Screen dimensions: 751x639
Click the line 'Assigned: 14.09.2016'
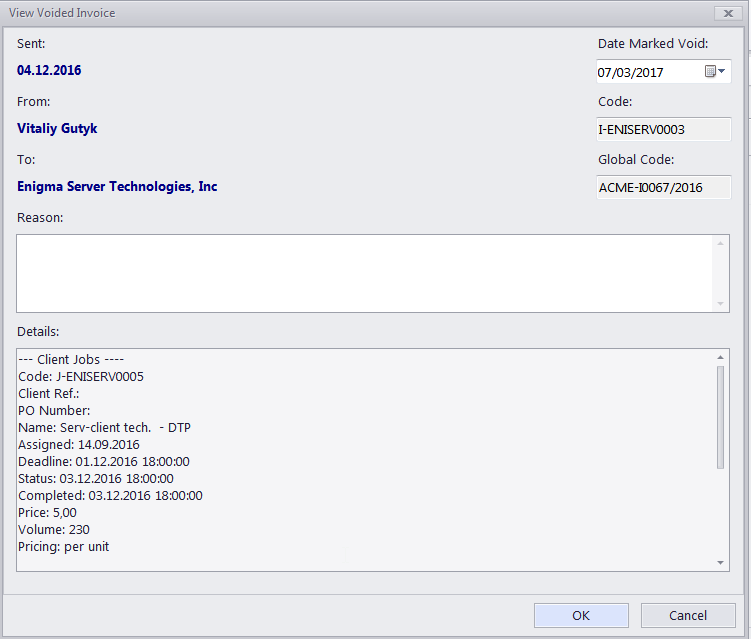click(x=79, y=445)
